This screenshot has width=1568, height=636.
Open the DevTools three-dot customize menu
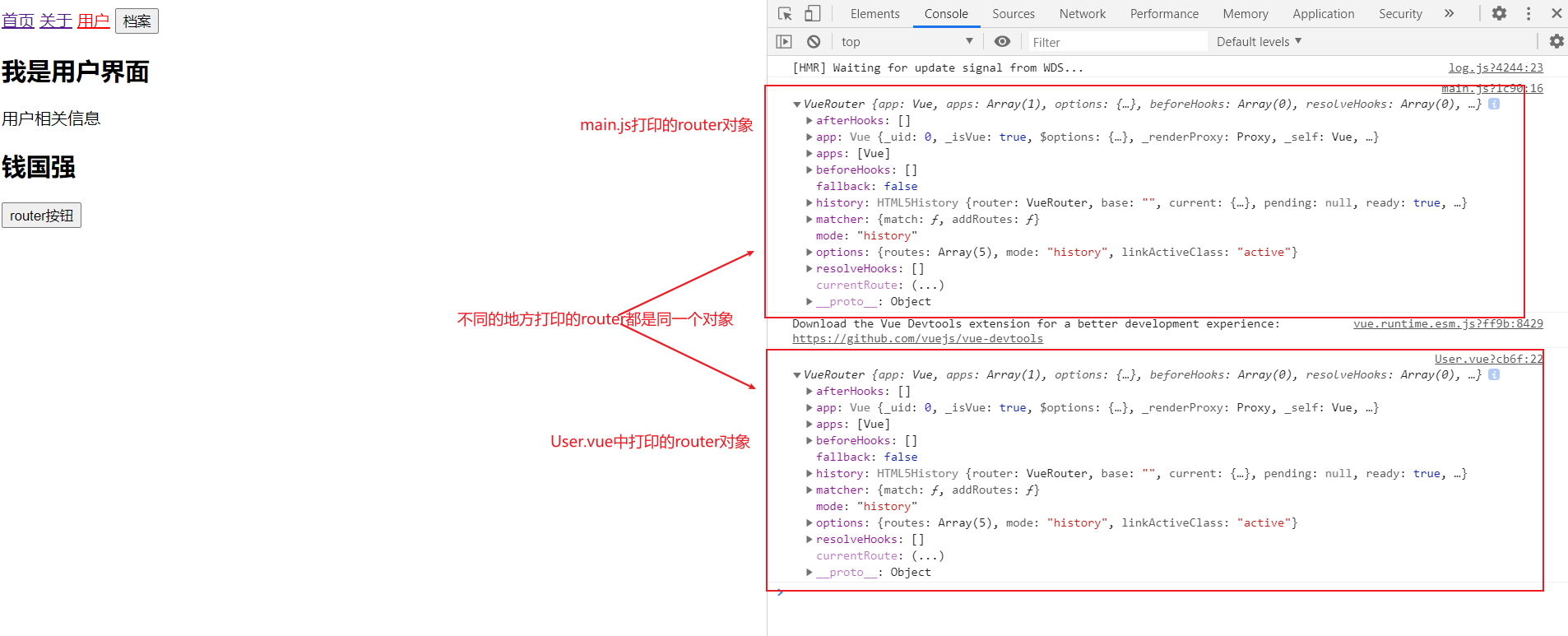click(x=1529, y=14)
